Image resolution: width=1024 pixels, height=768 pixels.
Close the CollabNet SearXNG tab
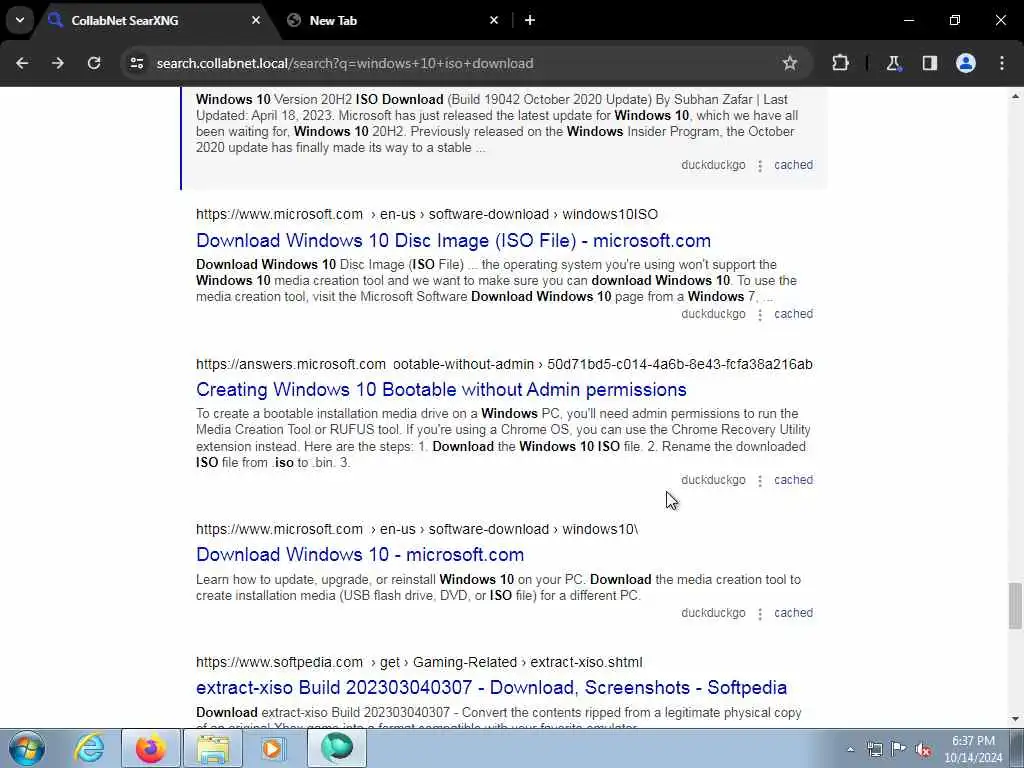[256, 20]
